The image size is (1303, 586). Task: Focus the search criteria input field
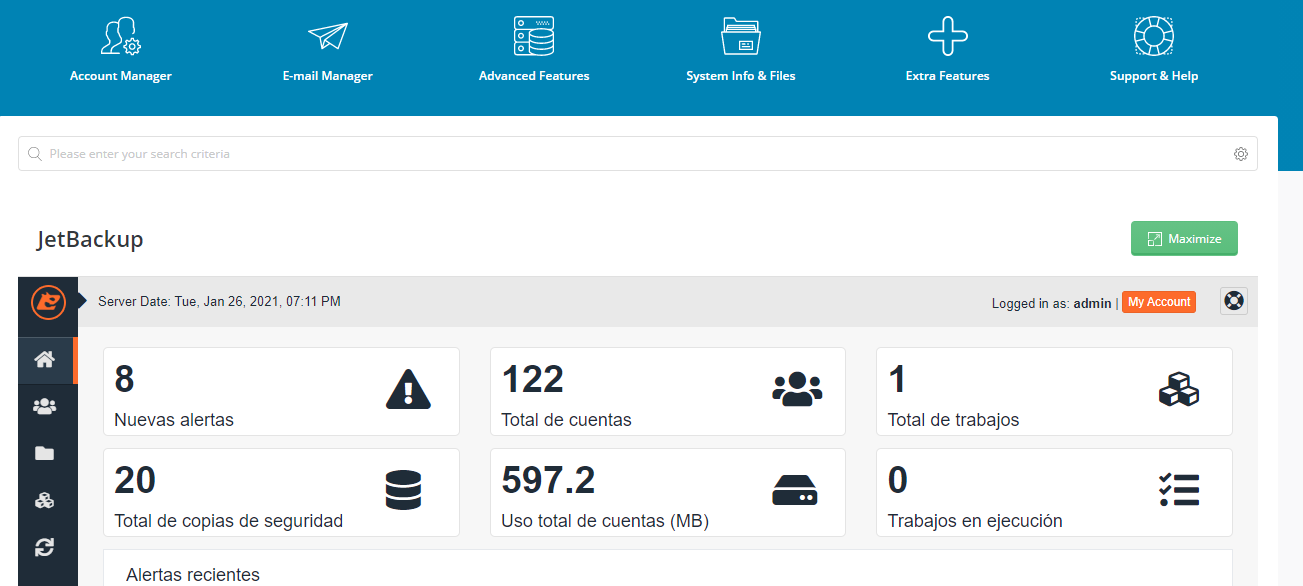(x=638, y=154)
